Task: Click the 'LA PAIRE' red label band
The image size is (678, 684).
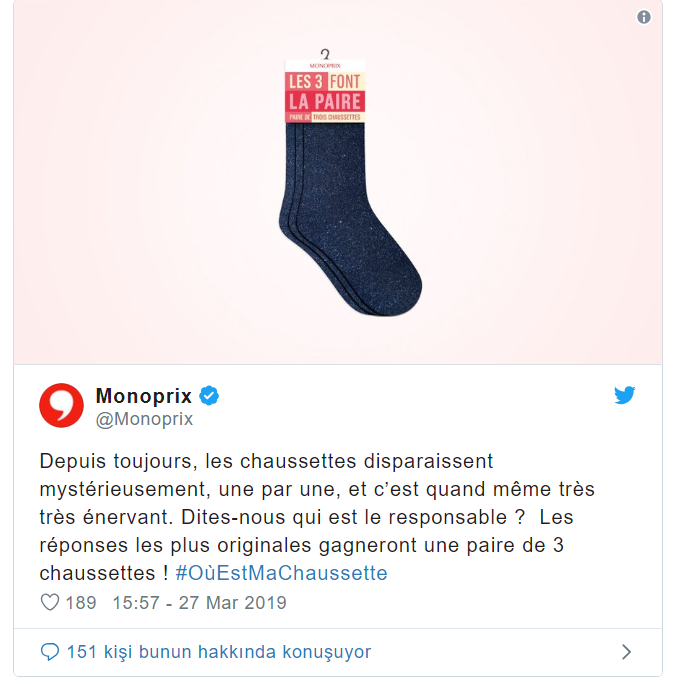Action: point(325,102)
